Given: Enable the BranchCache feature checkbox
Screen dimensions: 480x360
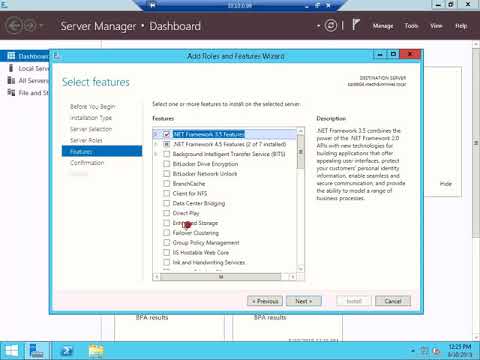Looking at the screenshot, I should coord(167,184).
